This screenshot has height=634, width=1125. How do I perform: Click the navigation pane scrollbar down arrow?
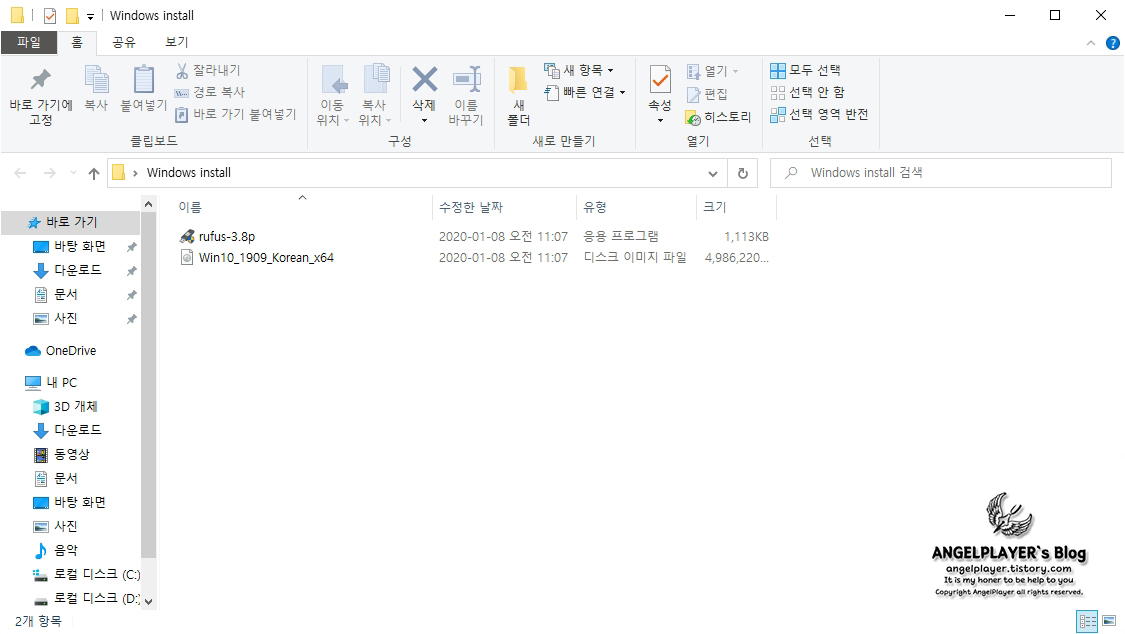click(149, 602)
